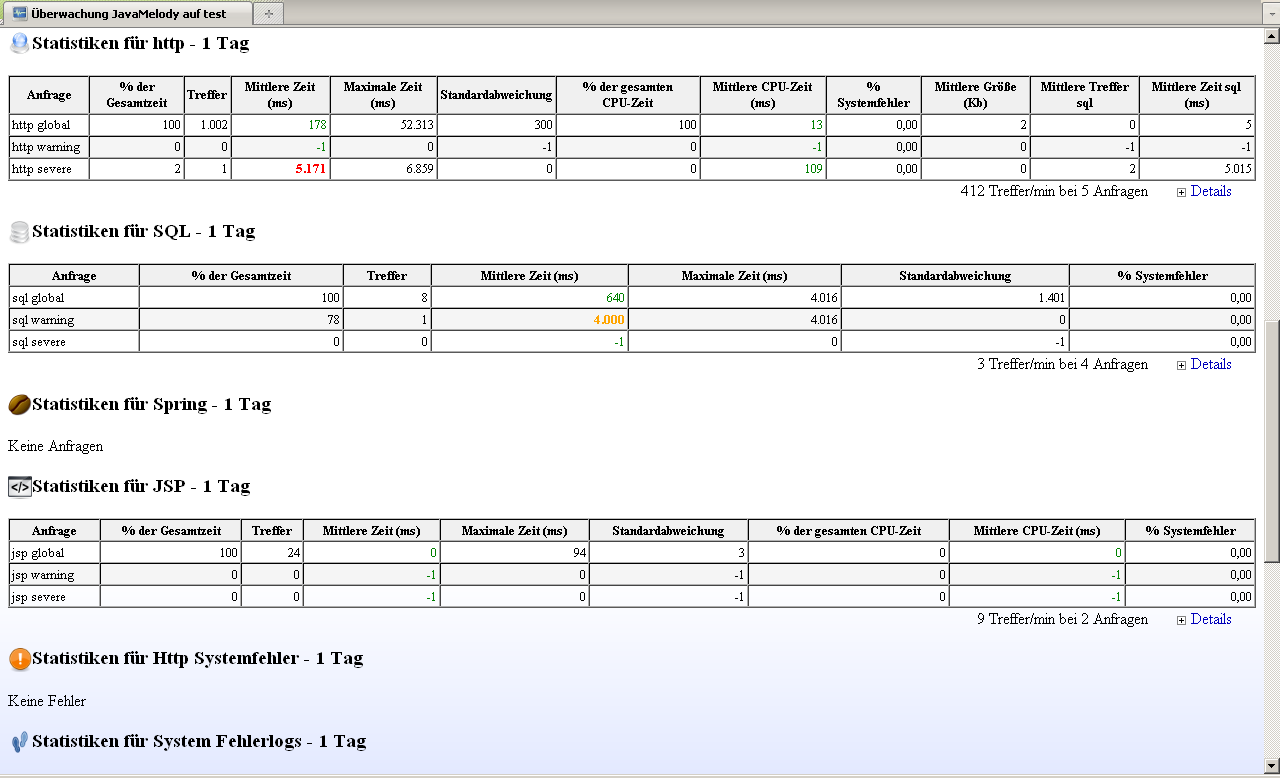The height and width of the screenshot is (778, 1280).
Task: Click the red value 5.171 in http severe
Action: tap(310, 169)
